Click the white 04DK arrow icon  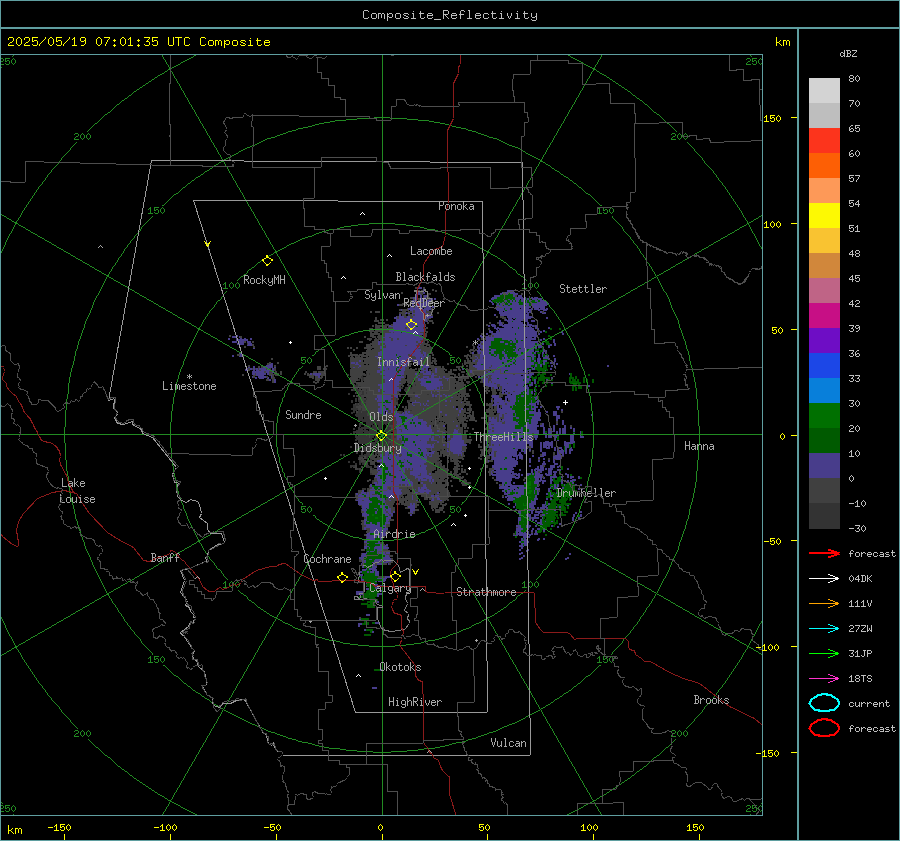824,578
